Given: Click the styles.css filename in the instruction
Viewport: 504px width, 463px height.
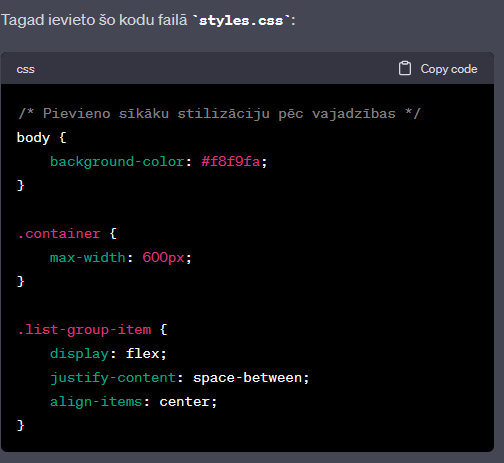Looking at the screenshot, I should point(241,21).
